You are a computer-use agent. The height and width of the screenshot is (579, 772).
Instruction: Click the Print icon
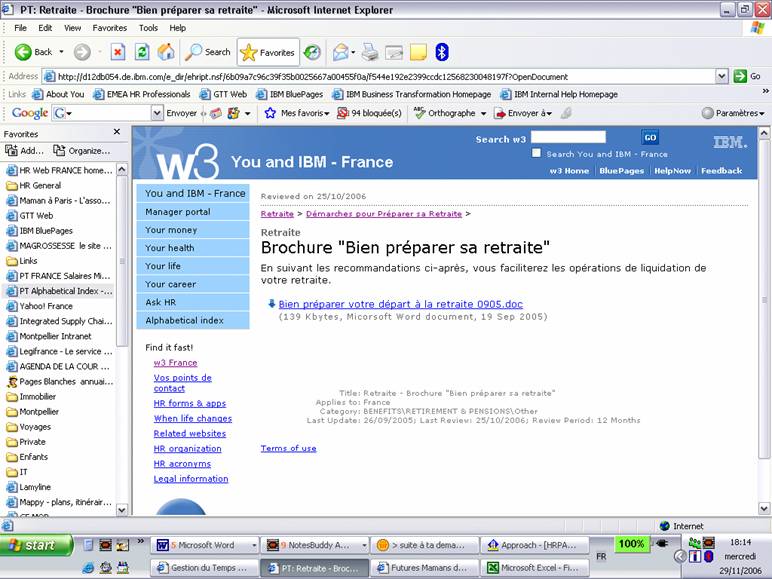370,52
